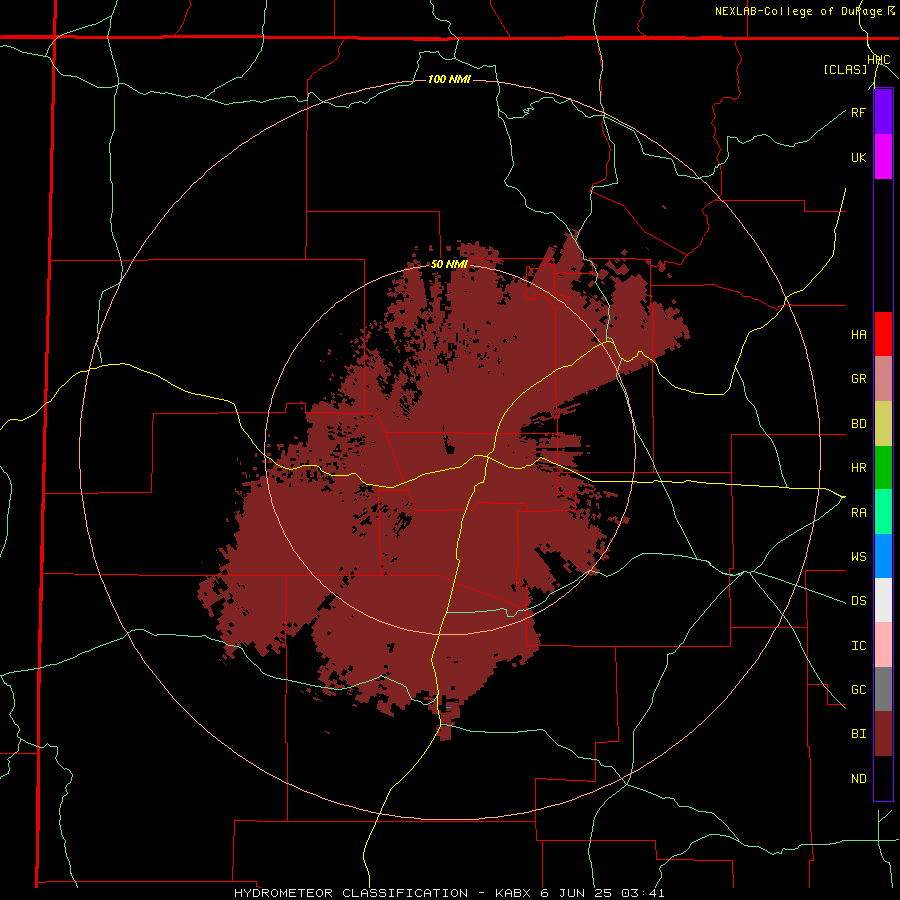900x900 pixels.
Task: Click the 6 JUN 25 date text
Action: click(576, 893)
